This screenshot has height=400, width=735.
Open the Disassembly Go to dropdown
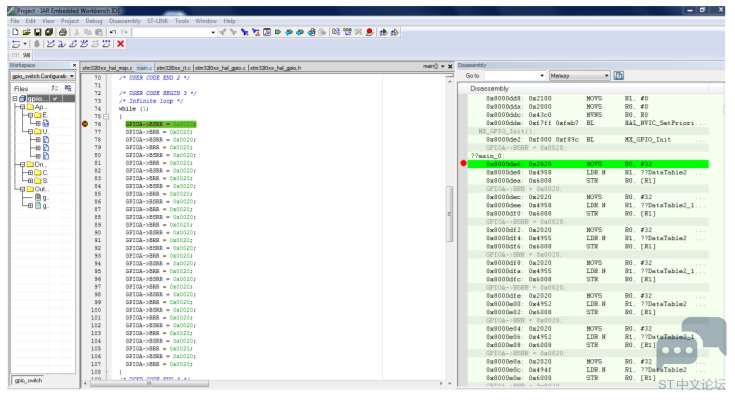[542, 75]
